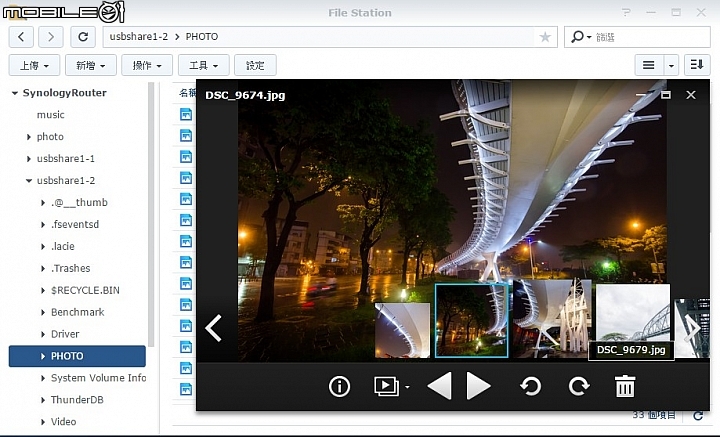The width and height of the screenshot is (720, 437).
Task: Select the .Trashes folder
Action: [70, 268]
